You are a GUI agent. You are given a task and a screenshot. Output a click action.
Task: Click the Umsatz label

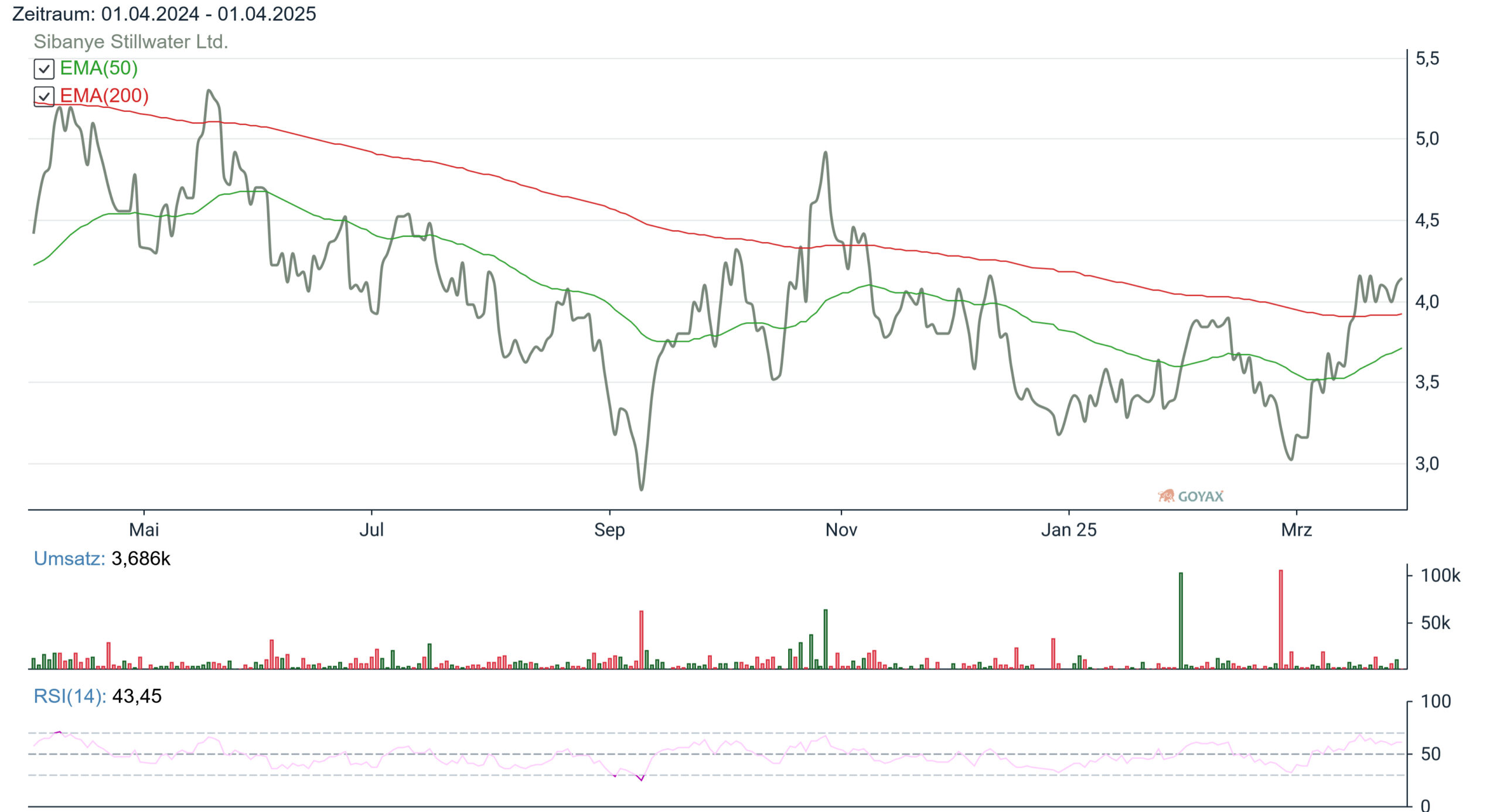pyautogui.click(x=69, y=558)
